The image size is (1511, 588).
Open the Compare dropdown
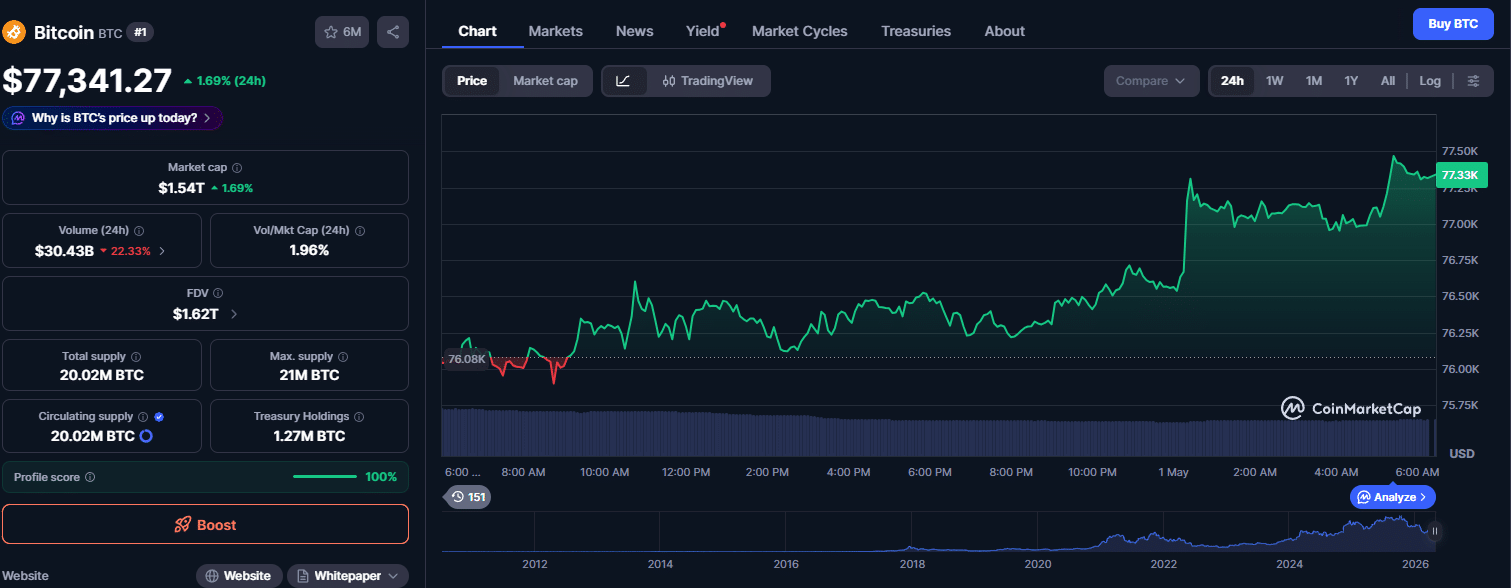click(x=1151, y=81)
